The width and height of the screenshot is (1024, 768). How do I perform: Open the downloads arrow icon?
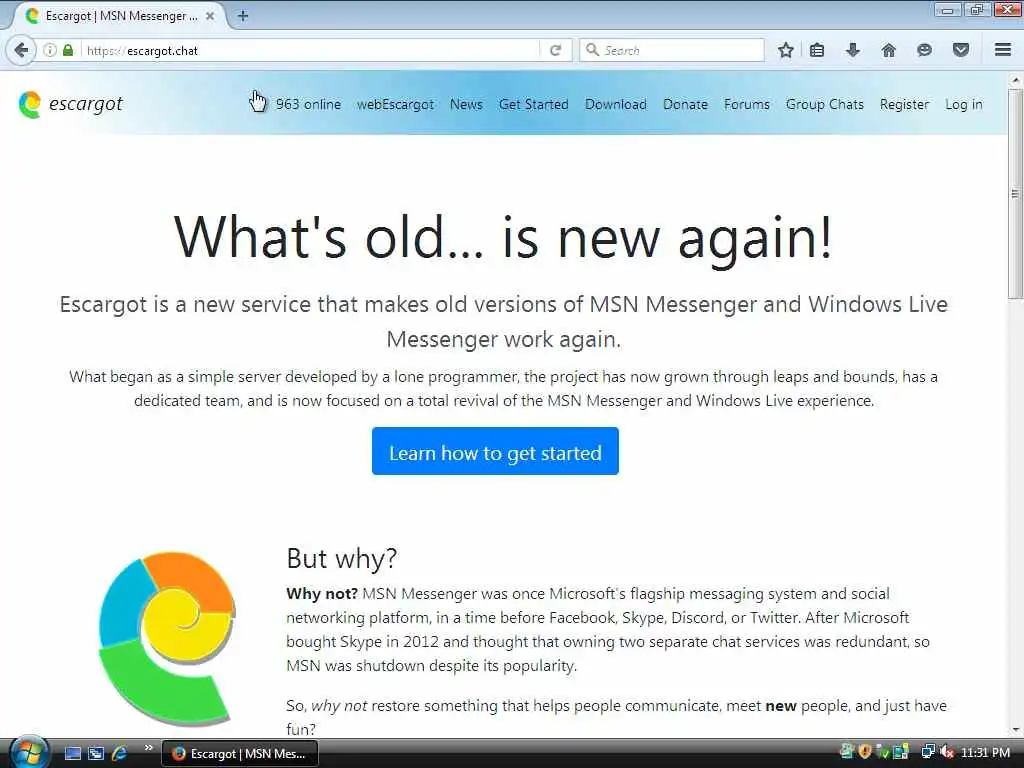coord(853,50)
